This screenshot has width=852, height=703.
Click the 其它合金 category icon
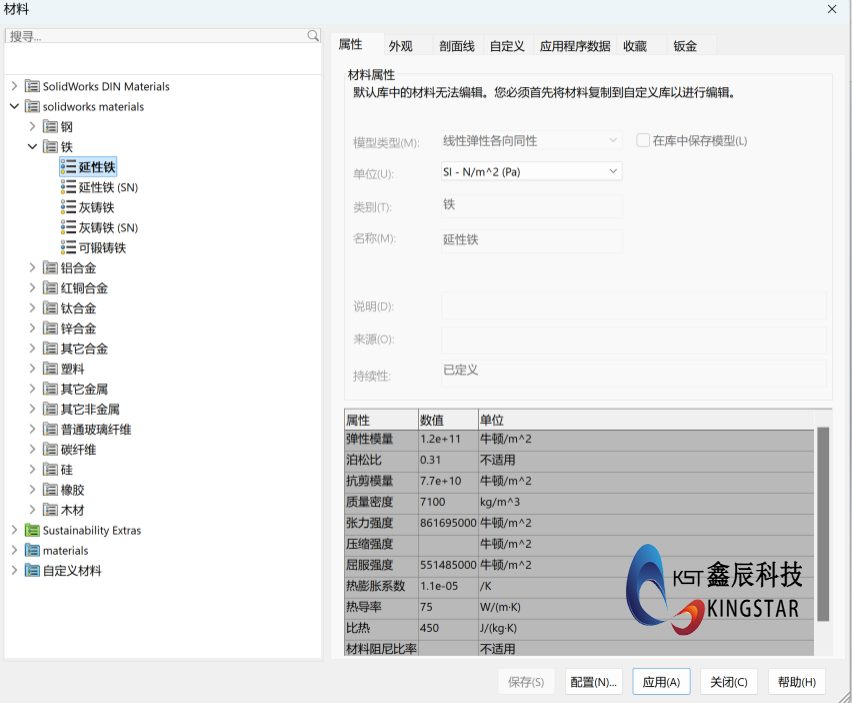pos(51,348)
